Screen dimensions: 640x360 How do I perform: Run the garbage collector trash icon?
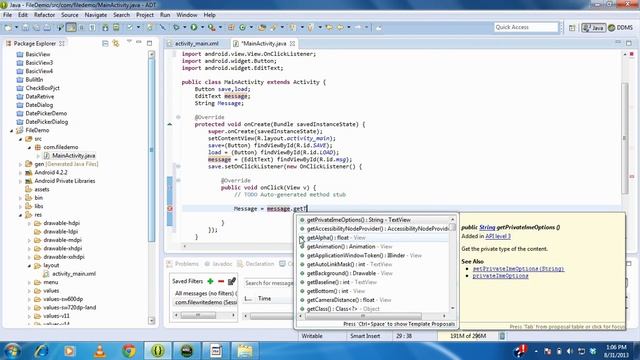(502, 336)
